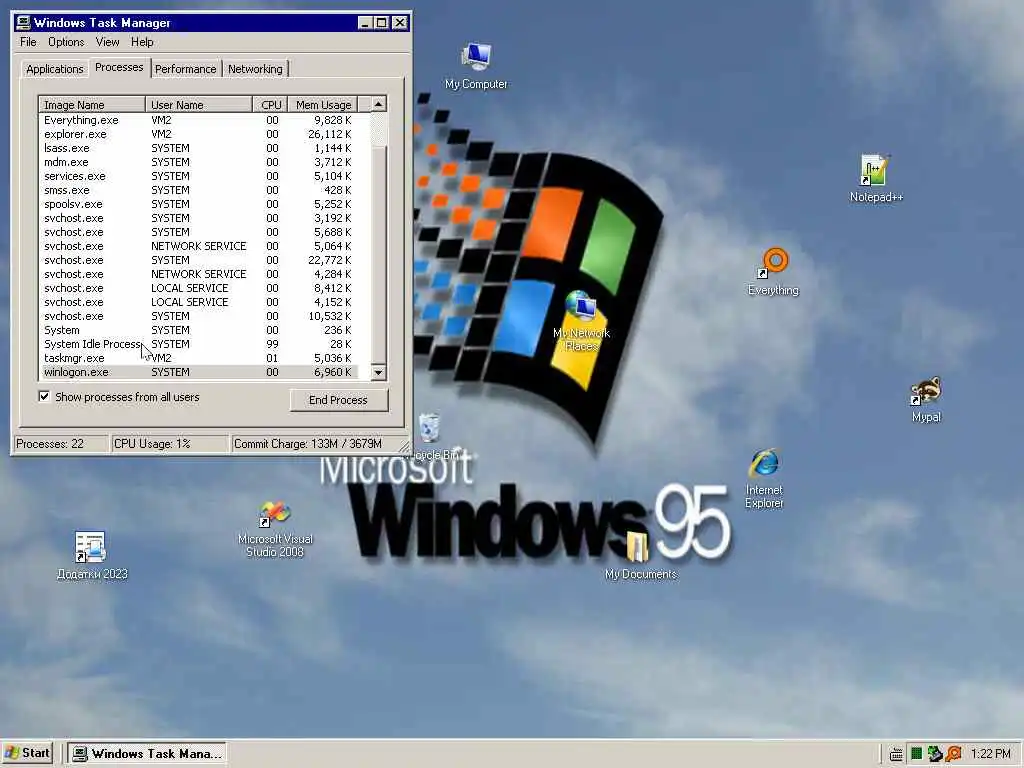Select the services.exe process
The width and height of the screenshot is (1024, 768).
(x=199, y=176)
